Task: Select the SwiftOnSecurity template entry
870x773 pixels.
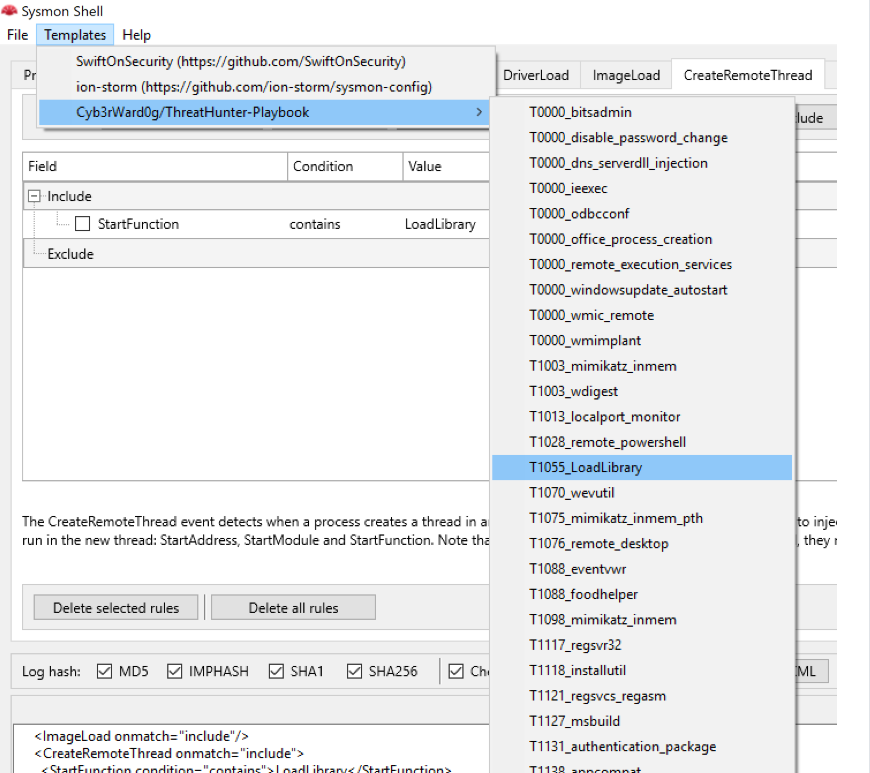Action: click(240, 61)
